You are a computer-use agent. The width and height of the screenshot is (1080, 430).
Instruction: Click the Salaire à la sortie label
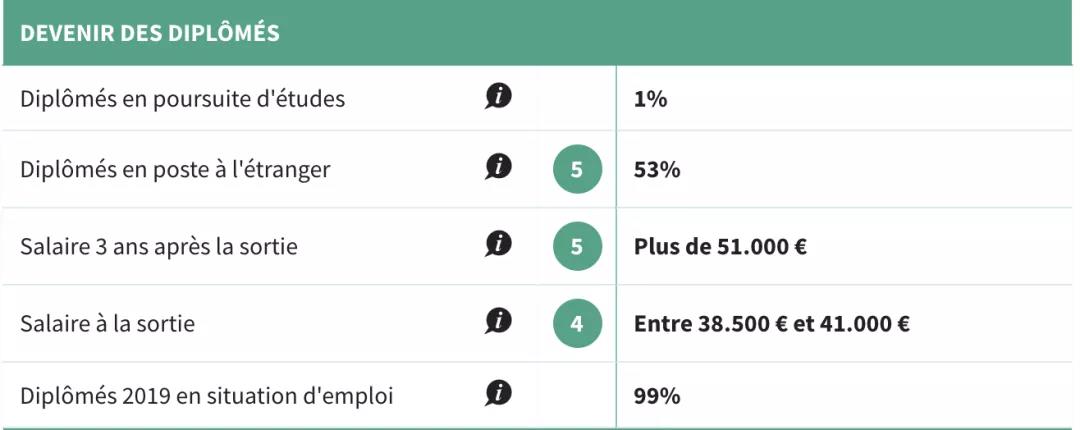point(107,323)
